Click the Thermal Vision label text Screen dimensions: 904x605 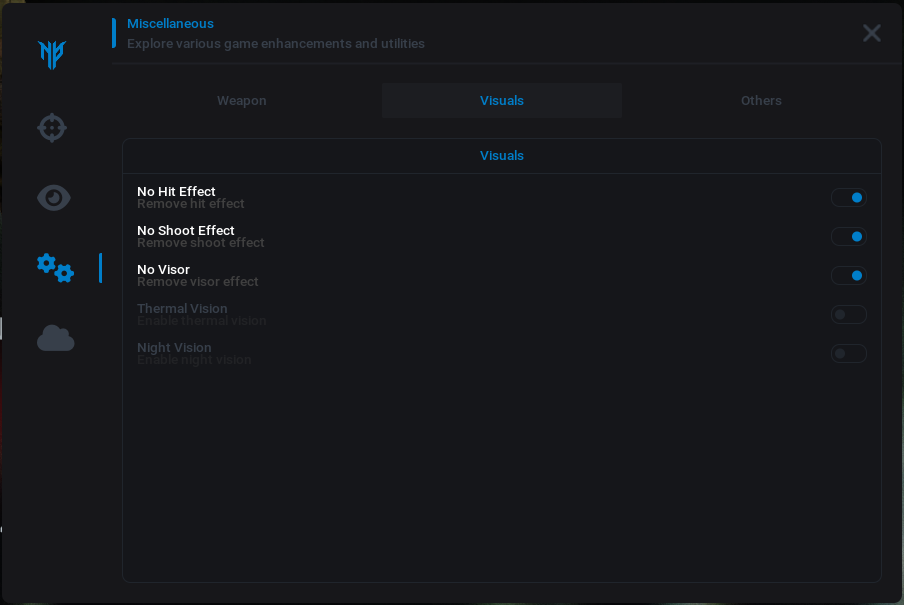[182, 309]
